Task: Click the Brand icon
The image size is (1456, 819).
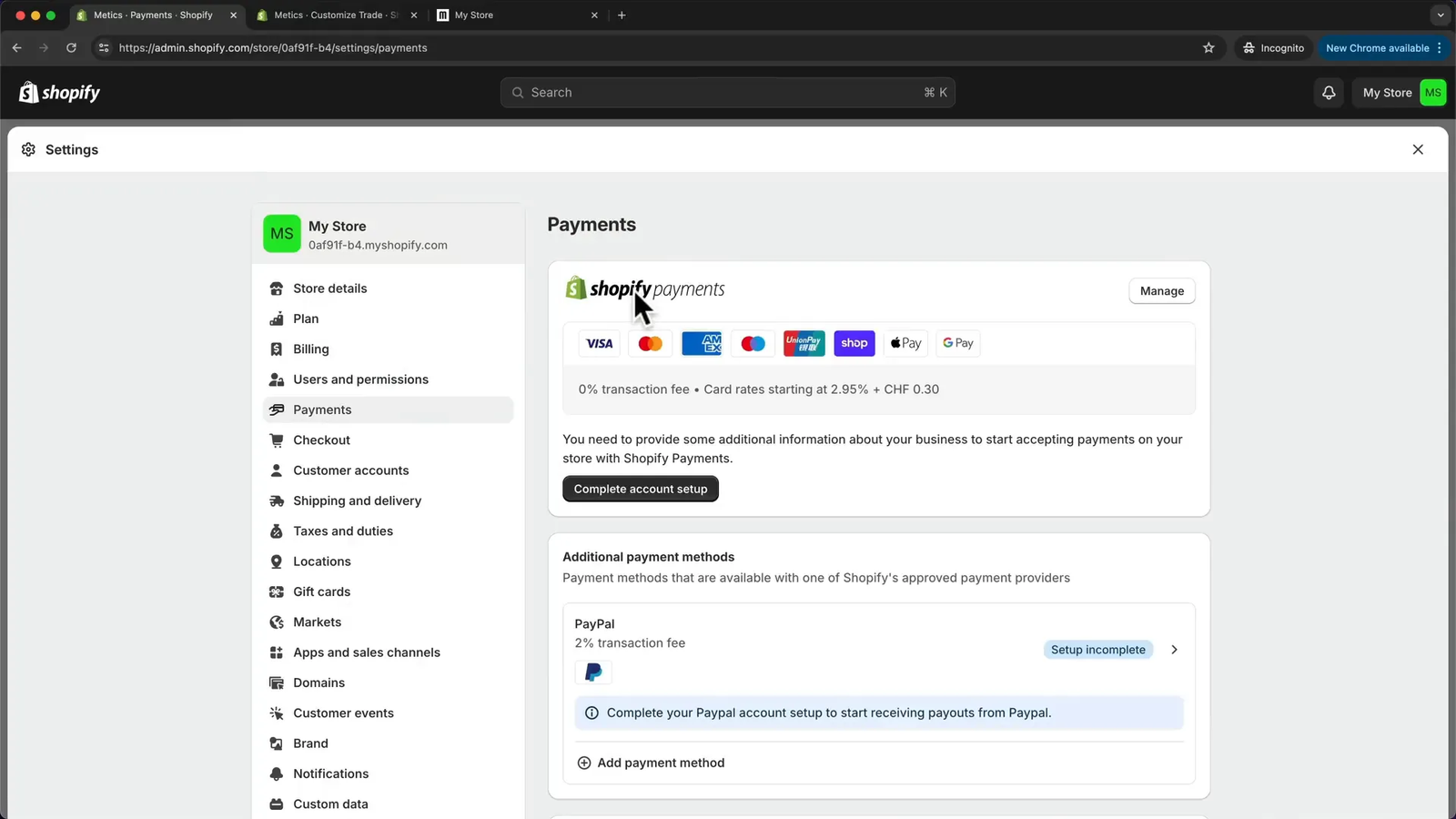Action: coord(277,743)
